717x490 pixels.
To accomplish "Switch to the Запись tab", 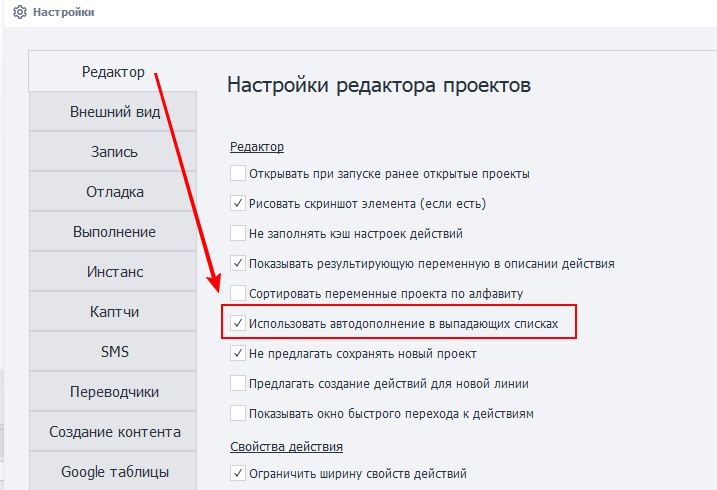I will 113,152.
